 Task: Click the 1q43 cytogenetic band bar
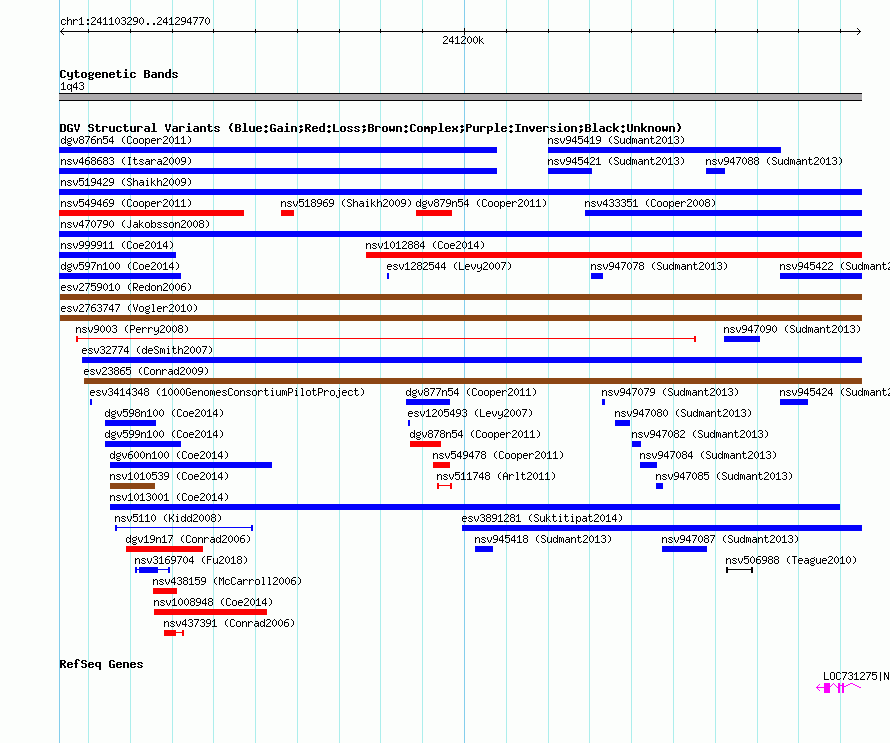coord(461,97)
